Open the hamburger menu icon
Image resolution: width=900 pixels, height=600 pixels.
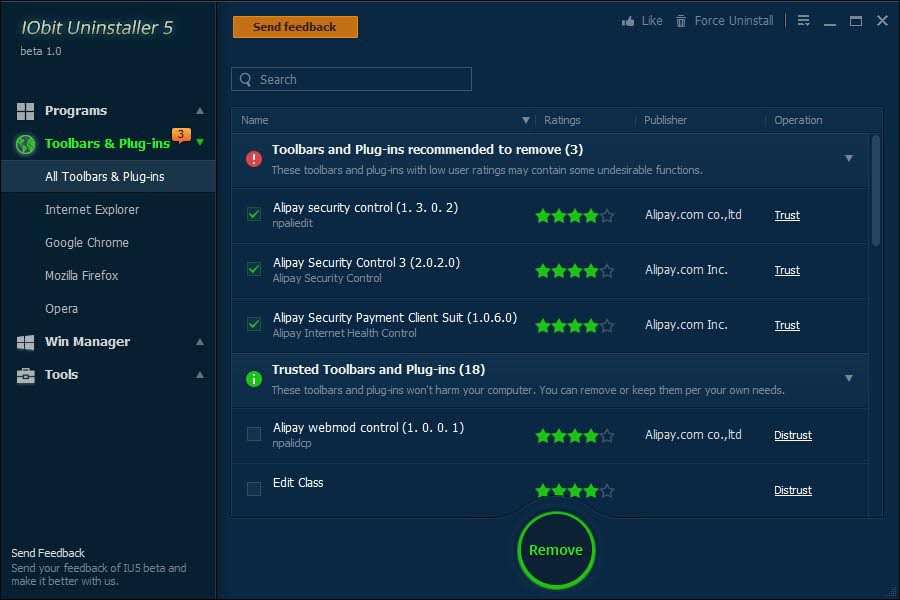tap(804, 21)
